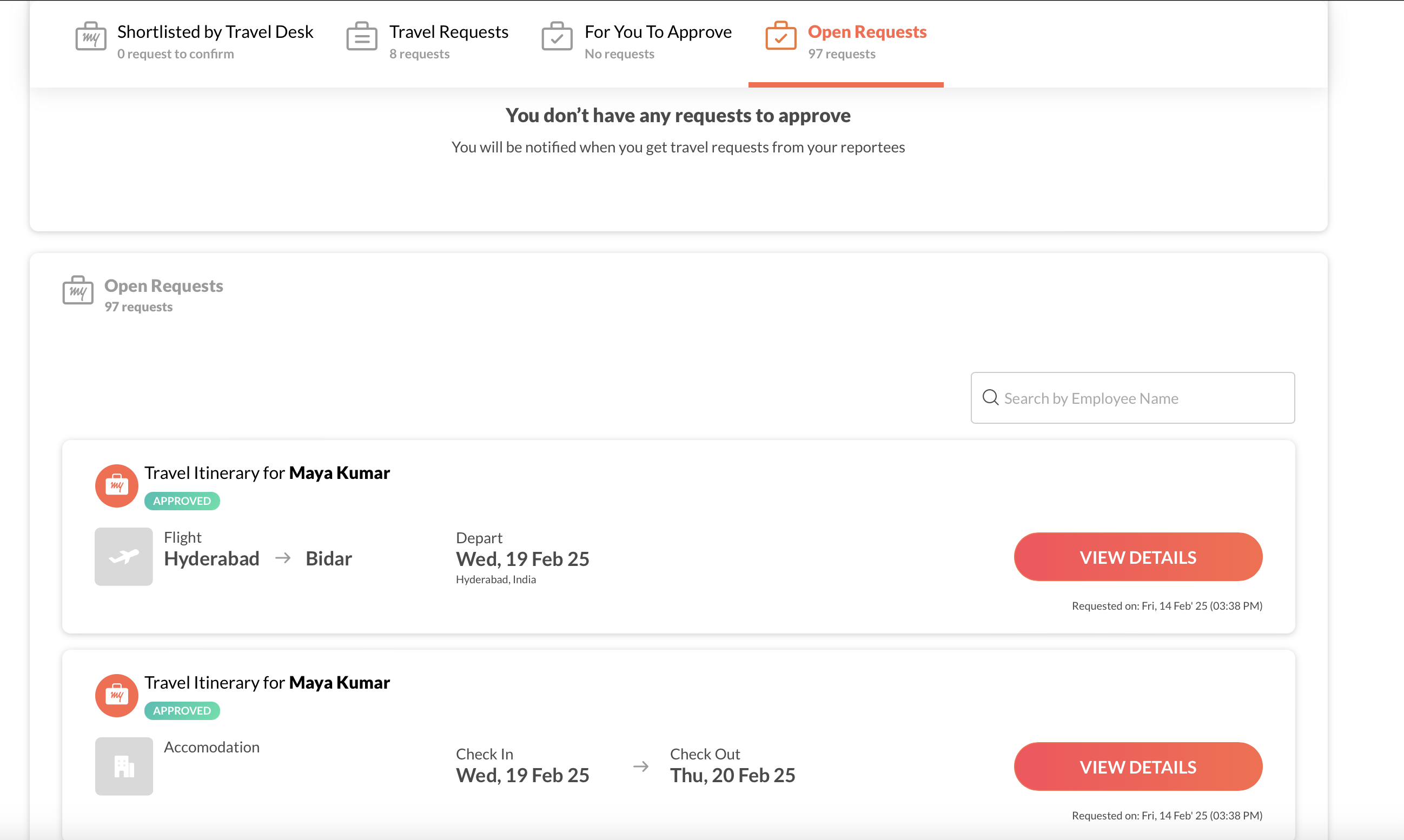This screenshot has height=840, width=1404.
Task: Click the gray Open Requests section suitcase icon
Action: point(78,290)
